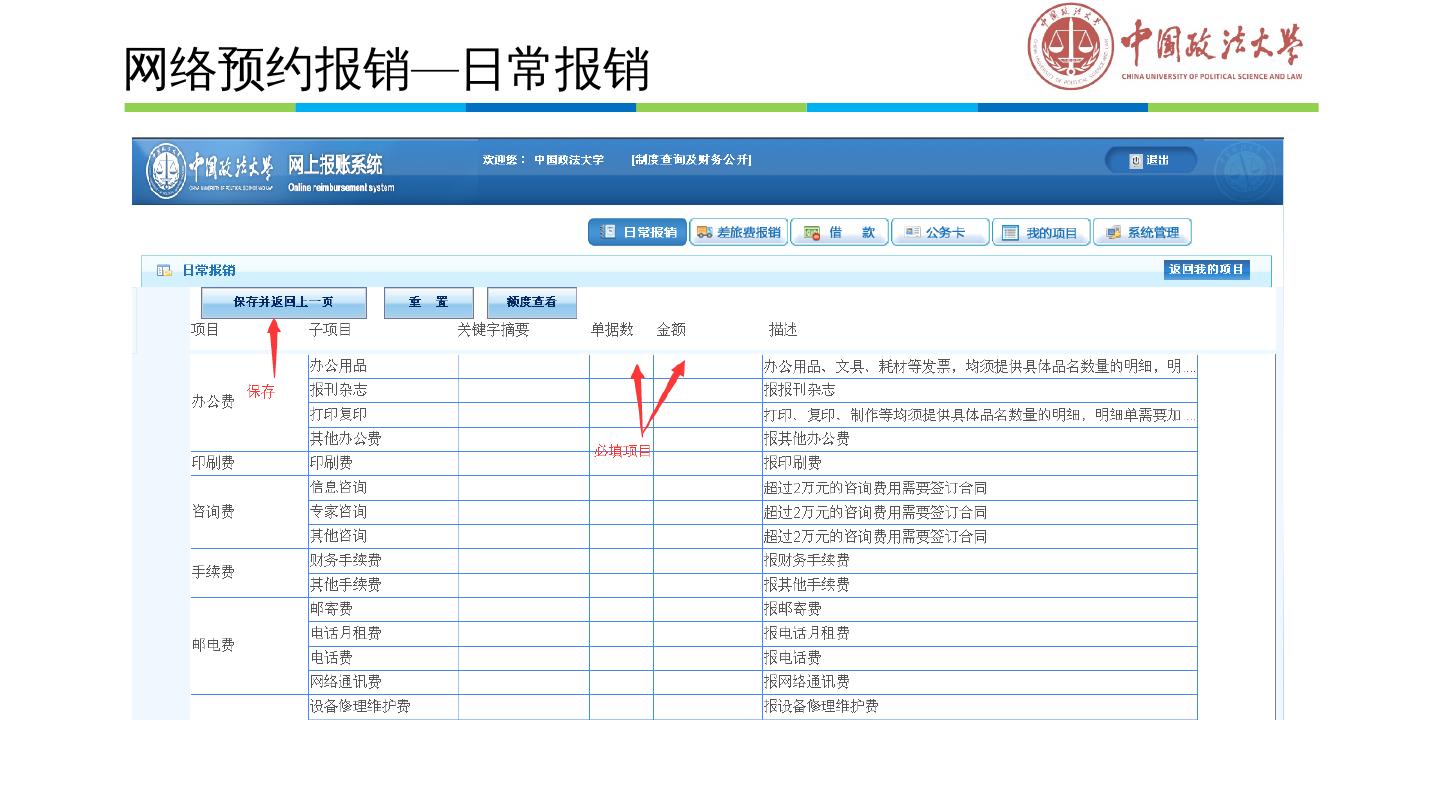
Task: Click the 邮电费 project category
Action: pyautogui.click(x=213, y=646)
